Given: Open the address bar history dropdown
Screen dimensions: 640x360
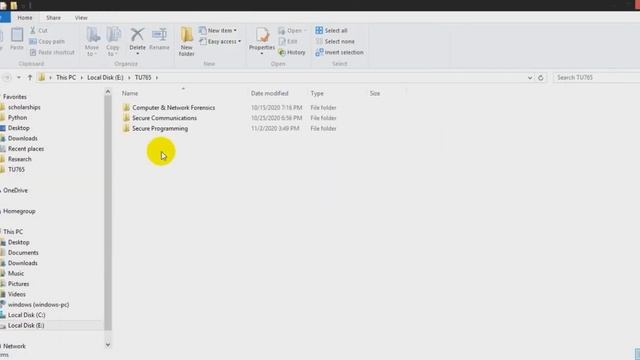Looking at the screenshot, I should tap(530, 78).
